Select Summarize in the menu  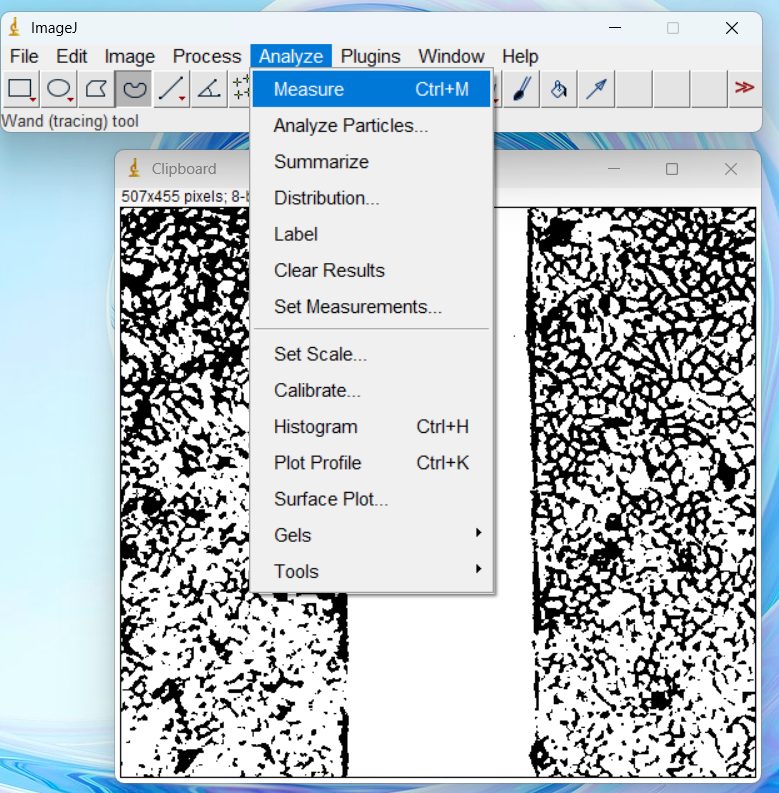click(x=371, y=162)
